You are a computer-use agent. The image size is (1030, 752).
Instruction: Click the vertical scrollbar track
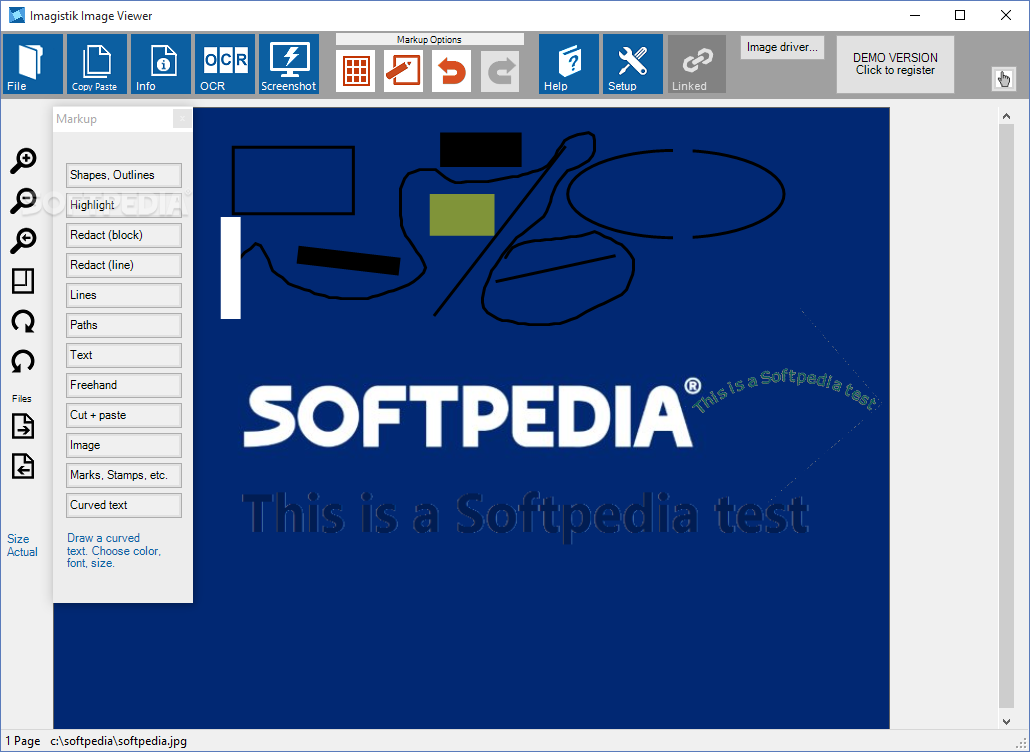pos(1006,415)
